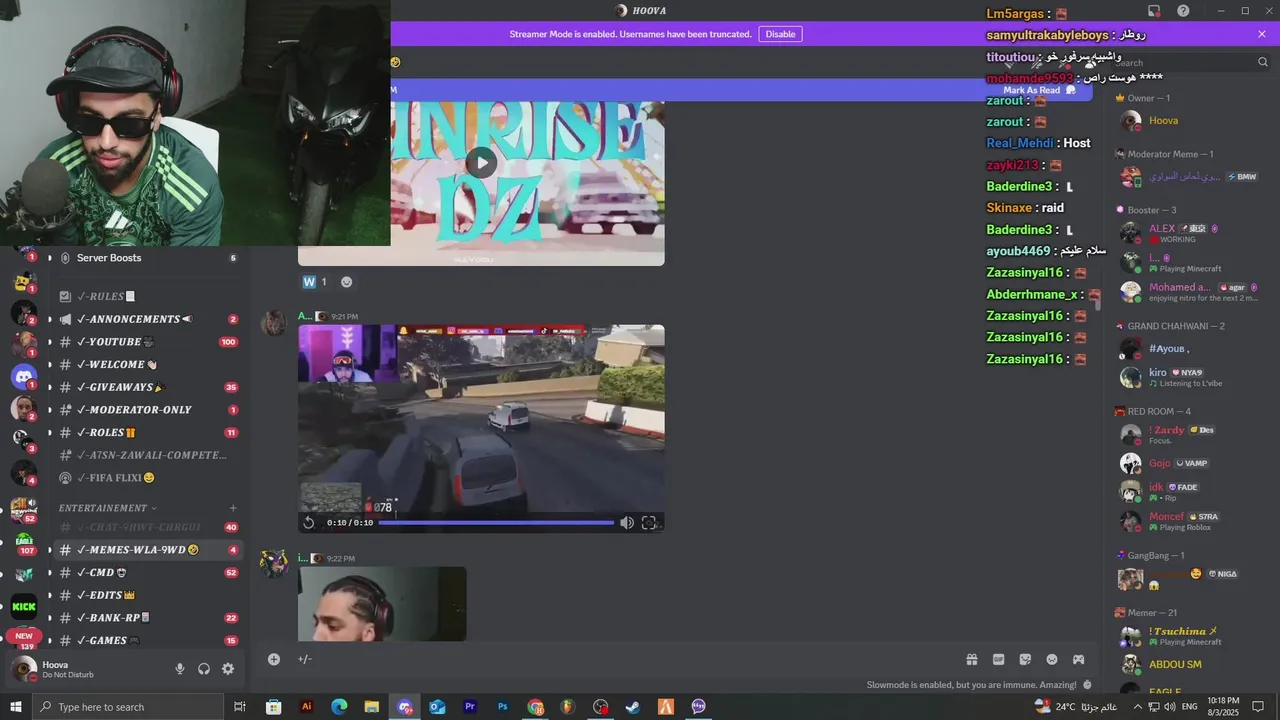Open the Nitro gift icon

tap(971, 659)
